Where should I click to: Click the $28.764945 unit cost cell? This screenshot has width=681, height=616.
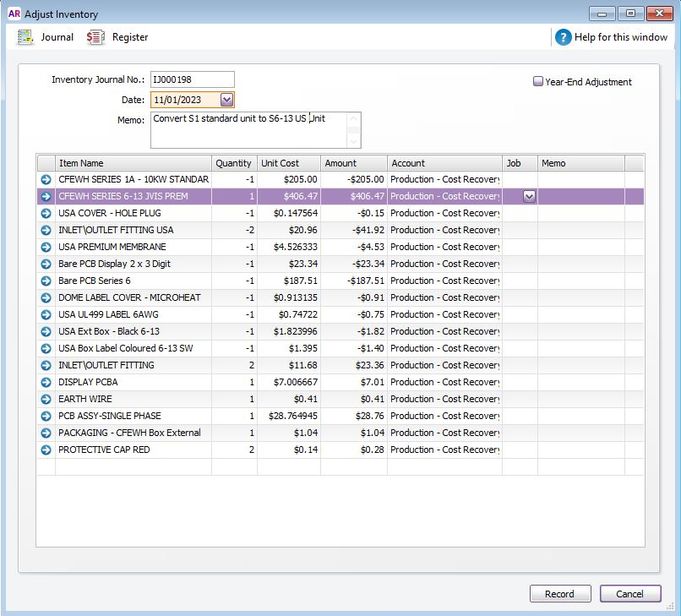[x=288, y=416]
